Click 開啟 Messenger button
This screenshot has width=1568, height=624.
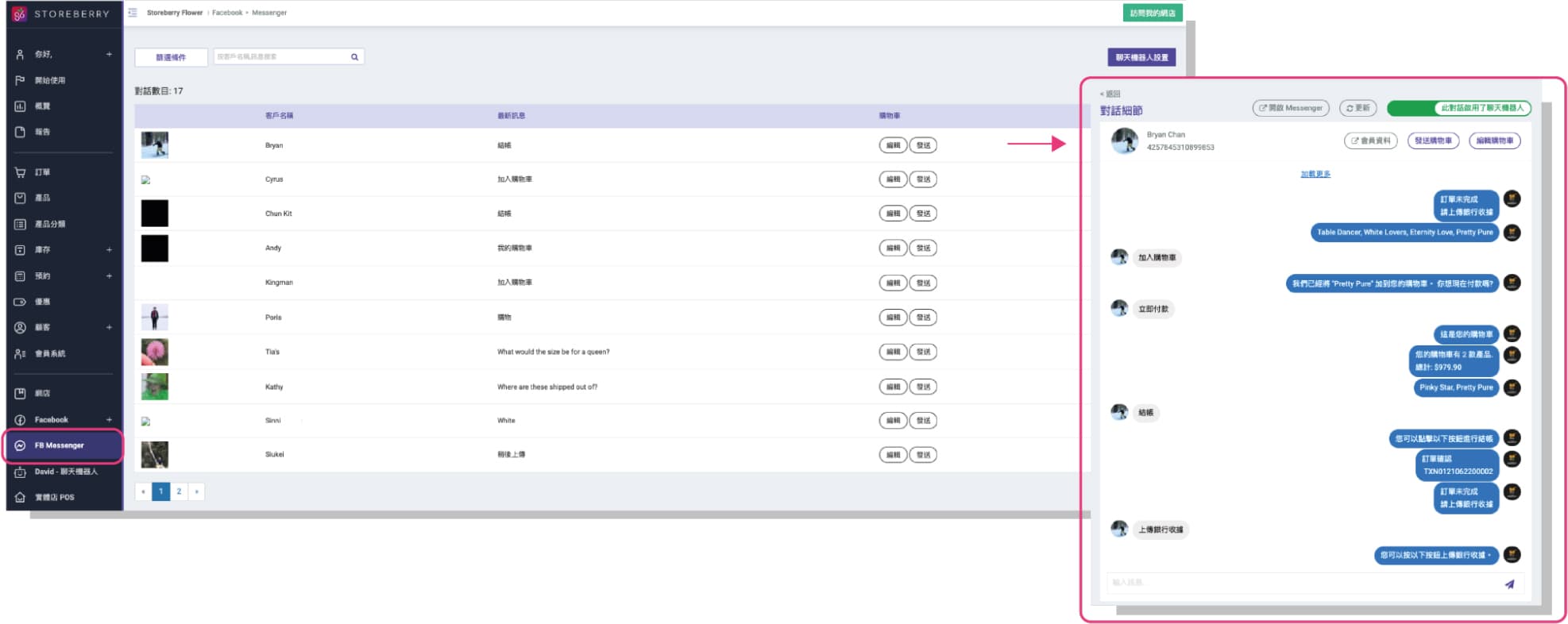coord(1291,108)
